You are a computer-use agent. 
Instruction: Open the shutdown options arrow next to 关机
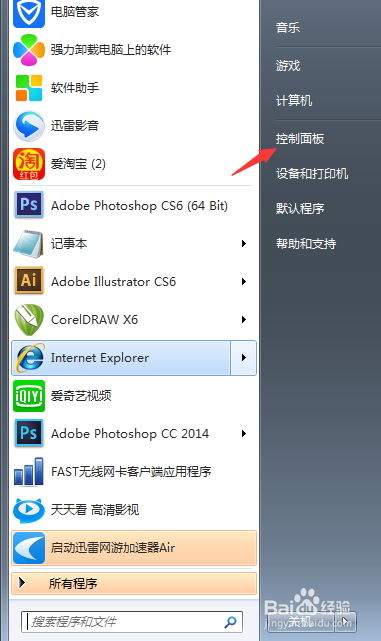click(345, 622)
